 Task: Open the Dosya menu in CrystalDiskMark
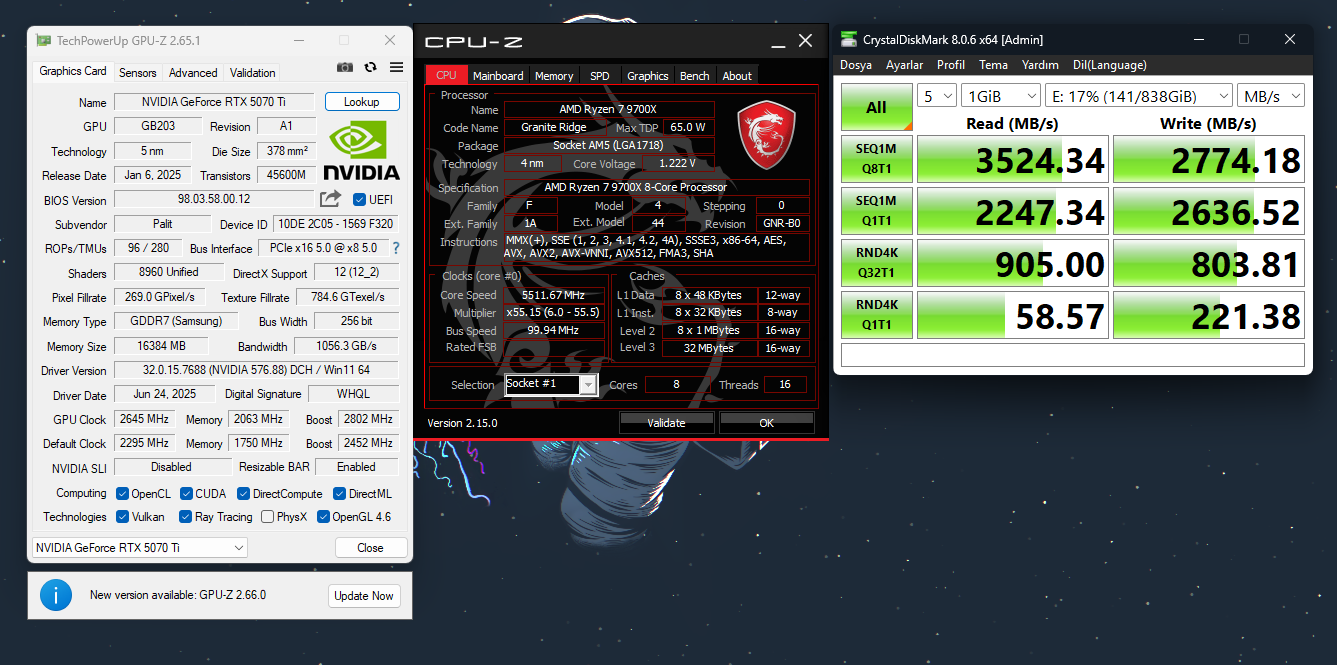pos(856,65)
